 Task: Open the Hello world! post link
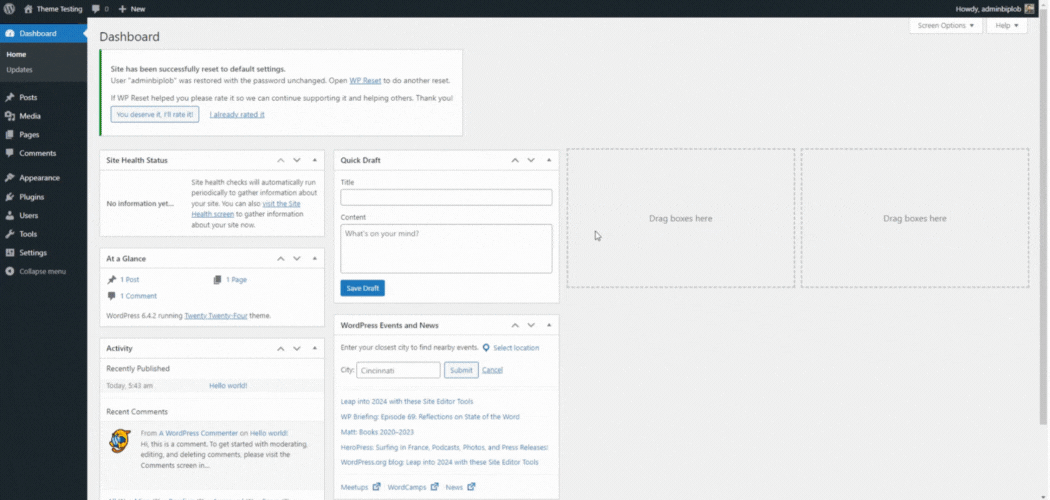[x=228, y=386]
